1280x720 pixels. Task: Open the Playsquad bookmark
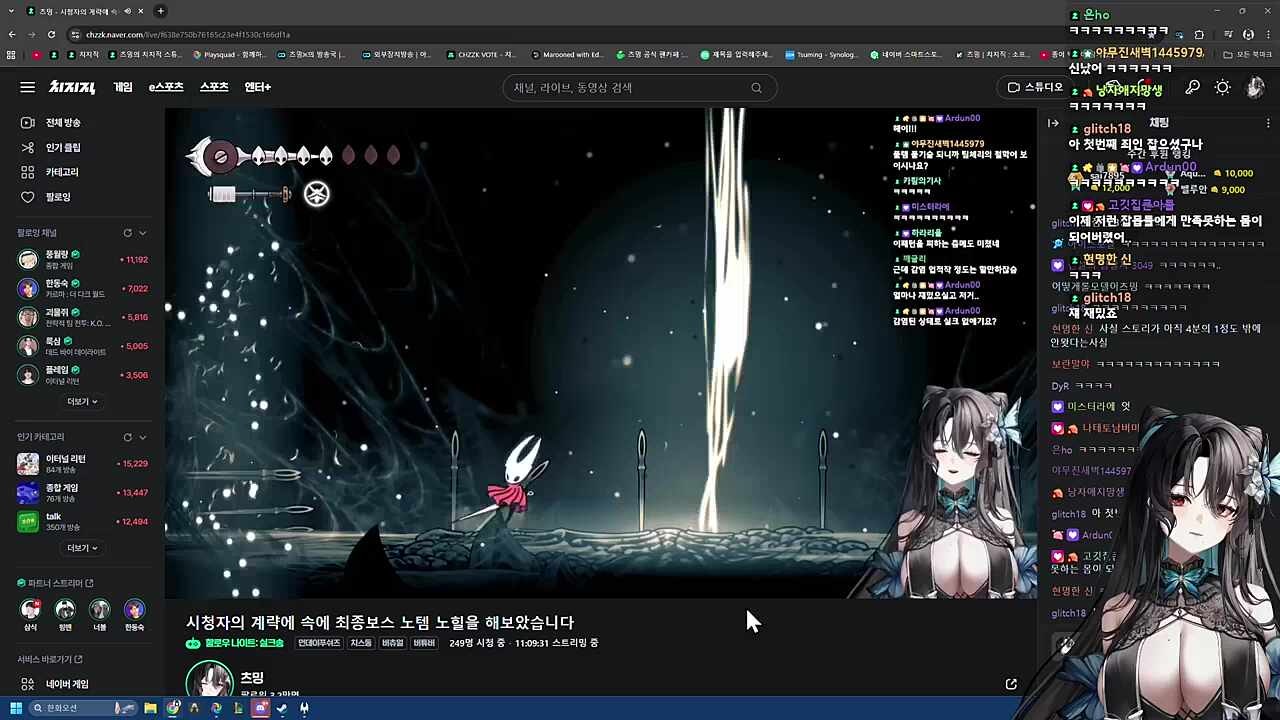tap(230, 55)
